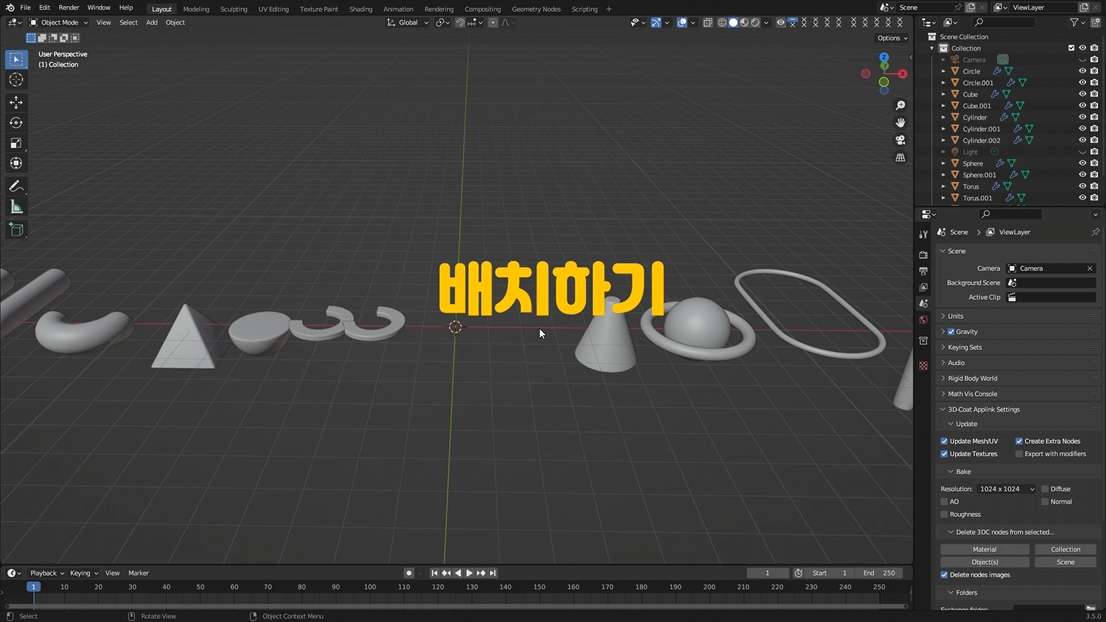1106x622 pixels.
Task: Pick the Rotate tool
Action: tap(16, 123)
